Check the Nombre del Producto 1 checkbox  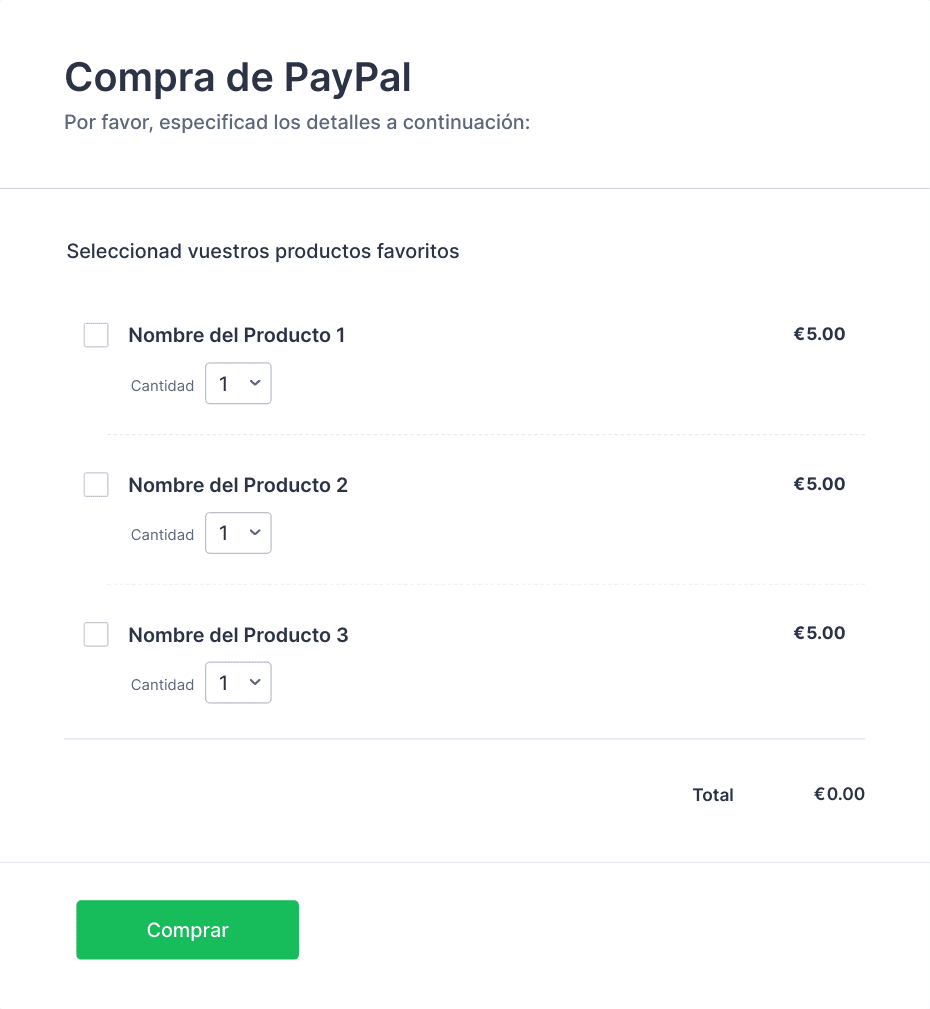click(x=96, y=335)
